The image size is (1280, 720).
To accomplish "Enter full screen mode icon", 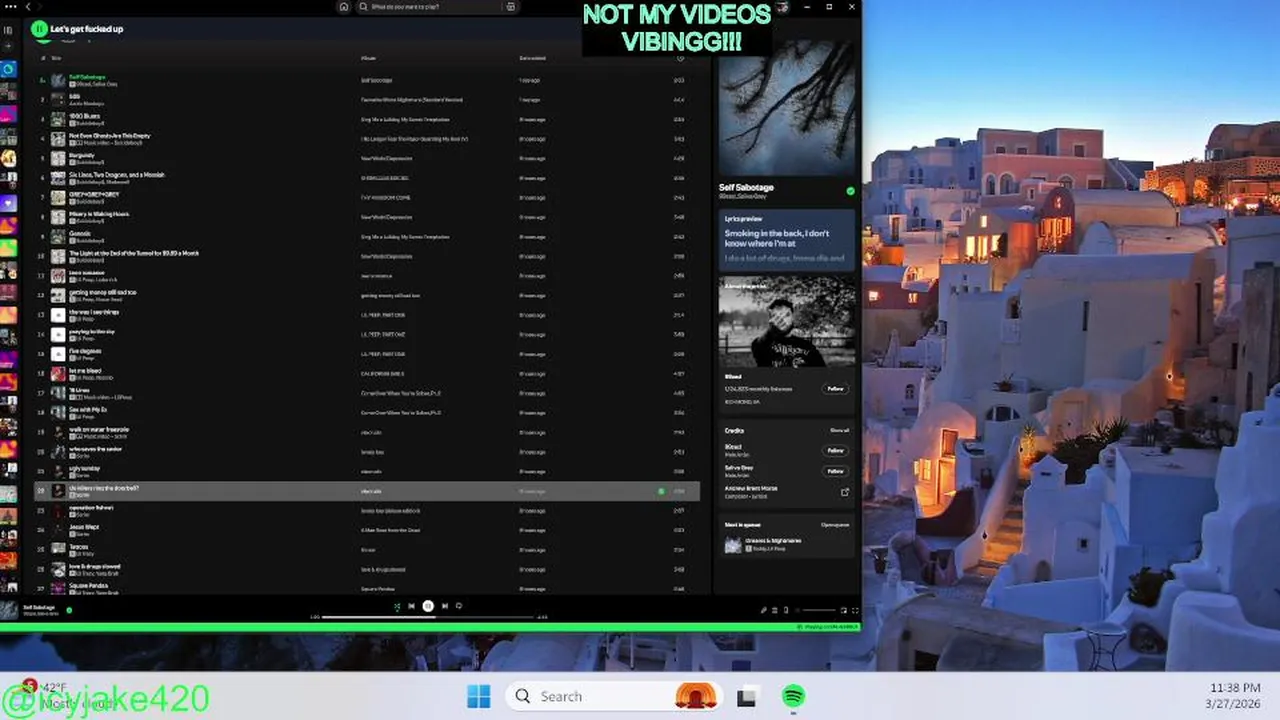I will point(854,610).
